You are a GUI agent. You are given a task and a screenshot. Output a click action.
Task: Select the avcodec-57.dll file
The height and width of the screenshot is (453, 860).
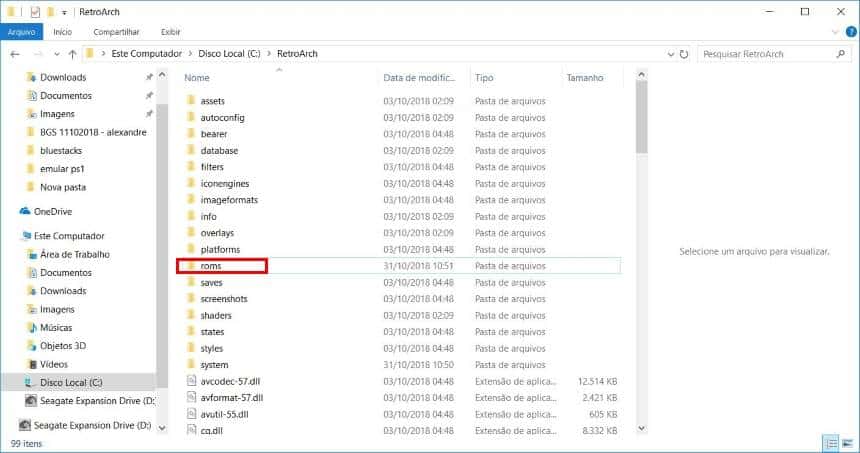tap(230, 381)
